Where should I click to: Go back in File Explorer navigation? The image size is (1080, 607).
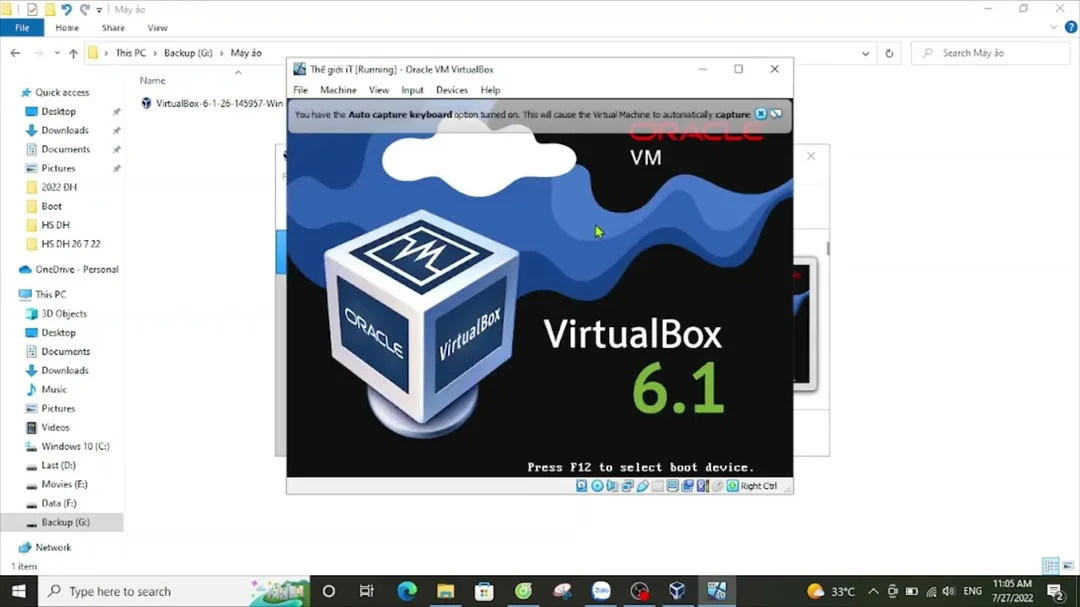tap(15, 53)
